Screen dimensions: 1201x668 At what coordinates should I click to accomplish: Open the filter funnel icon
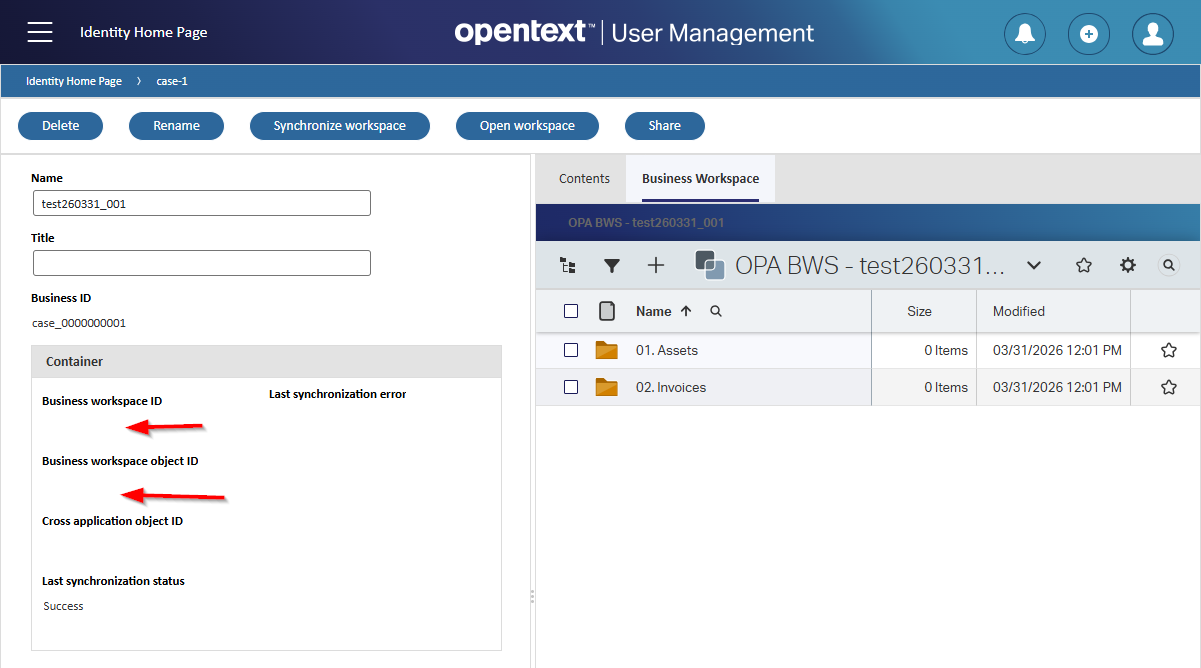612,266
